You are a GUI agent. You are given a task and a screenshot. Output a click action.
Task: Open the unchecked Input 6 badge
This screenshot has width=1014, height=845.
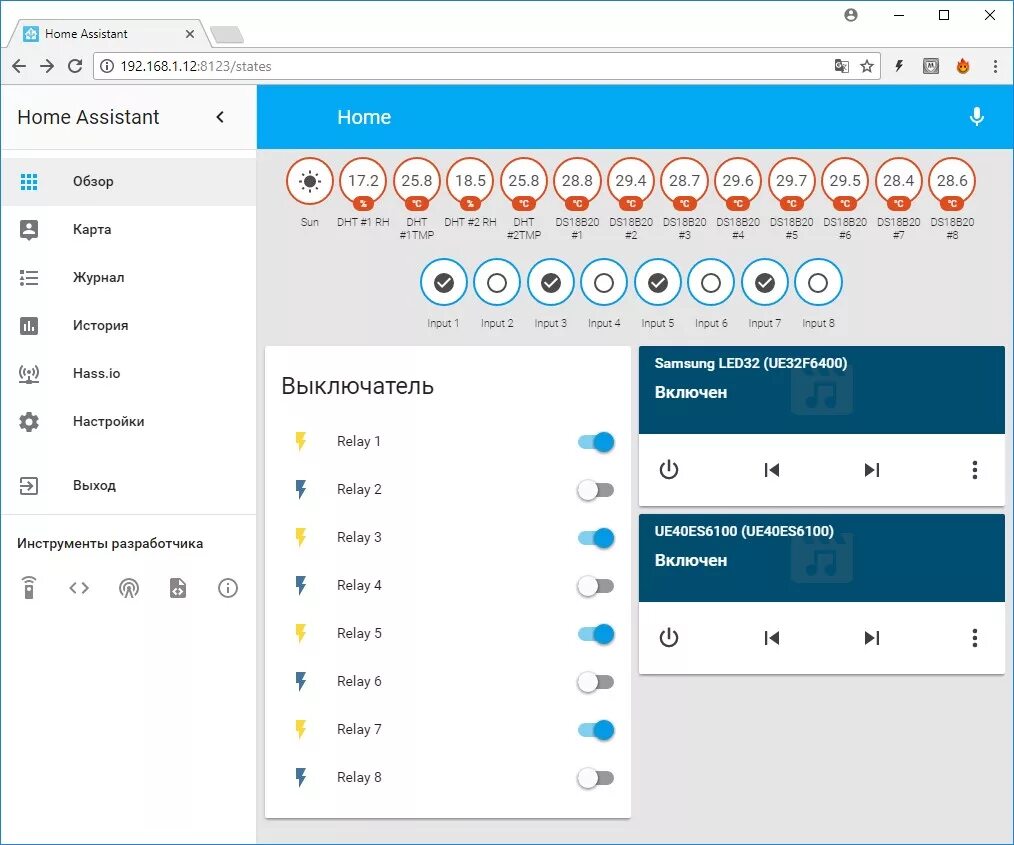click(x=711, y=283)
